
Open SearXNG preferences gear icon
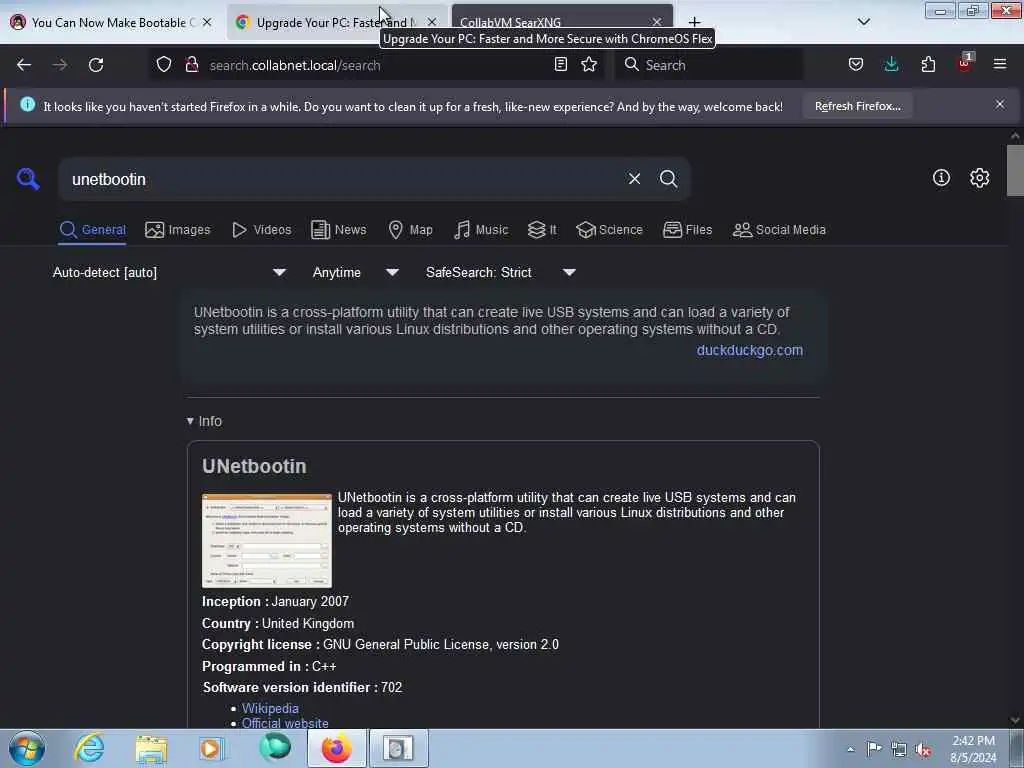979,178
